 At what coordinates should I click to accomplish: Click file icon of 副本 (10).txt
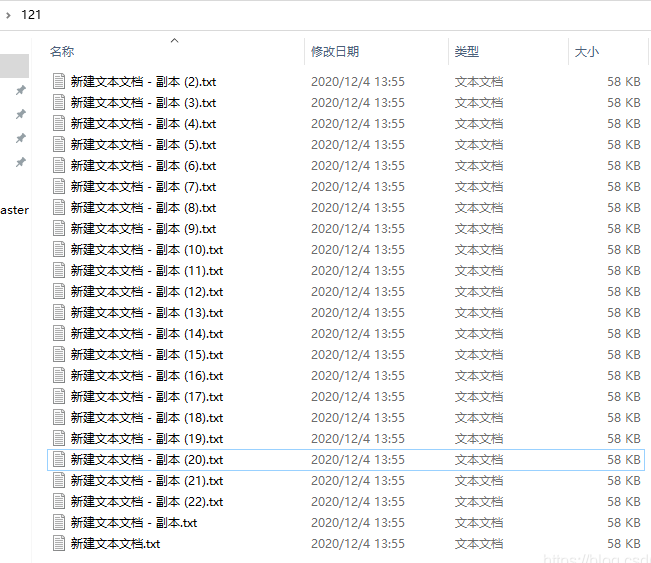[x=59, y=250]
